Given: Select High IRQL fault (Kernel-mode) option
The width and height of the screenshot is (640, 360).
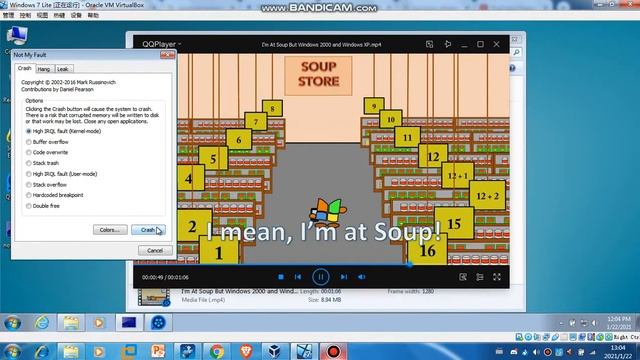Looking at the screenshot, I should (x=63, y=131).
